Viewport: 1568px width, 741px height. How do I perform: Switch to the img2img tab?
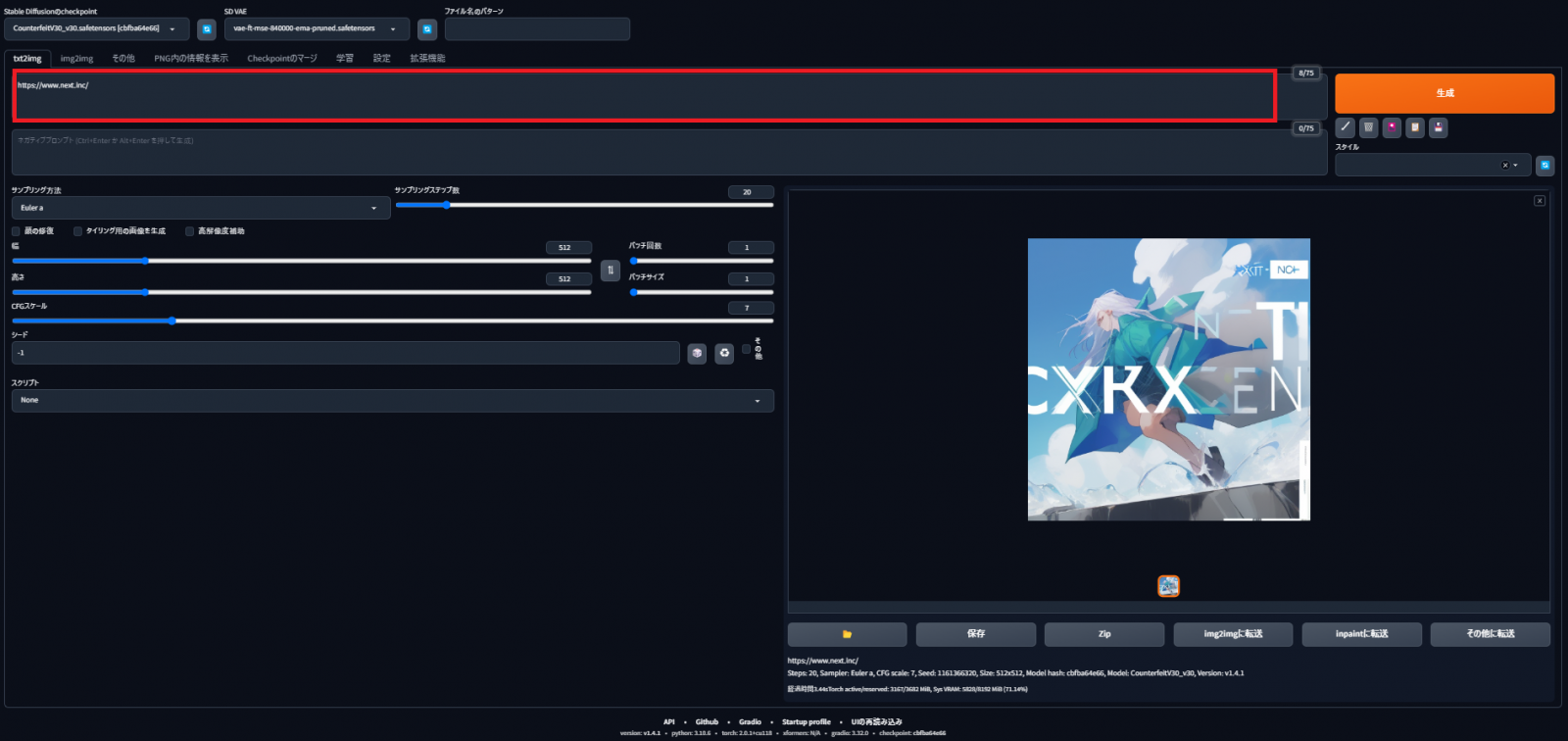pyautogui.click(x=76, y=59)
